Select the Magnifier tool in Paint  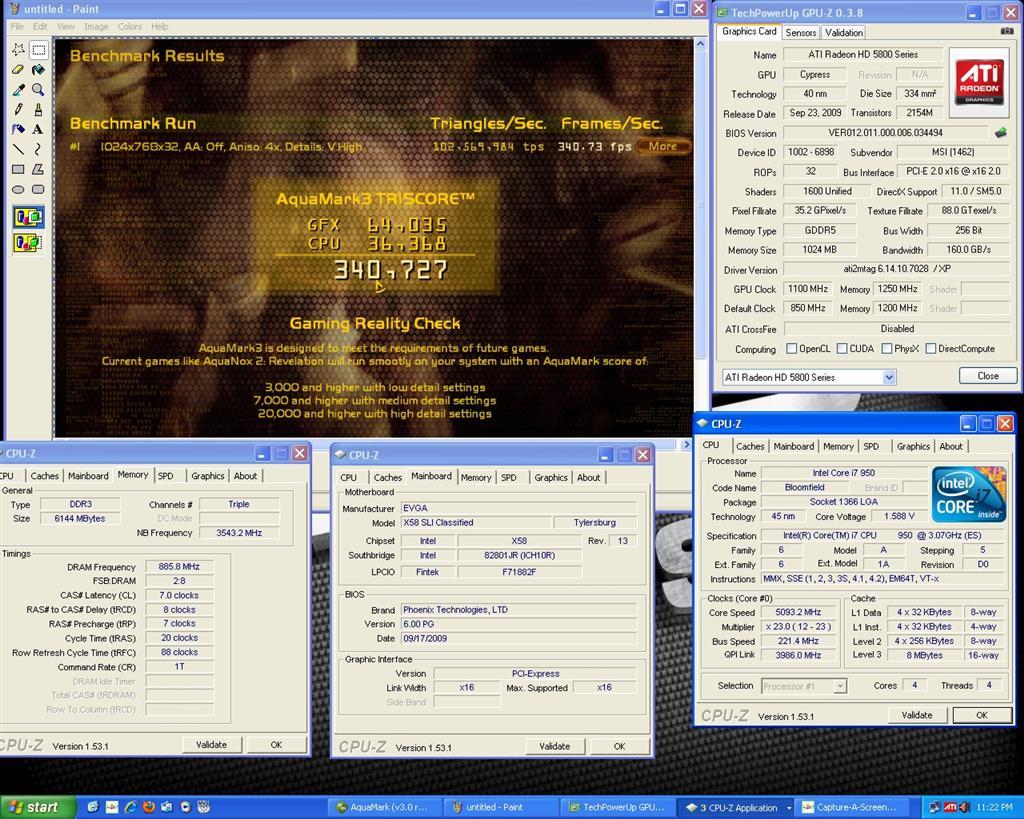pos(39,89)
